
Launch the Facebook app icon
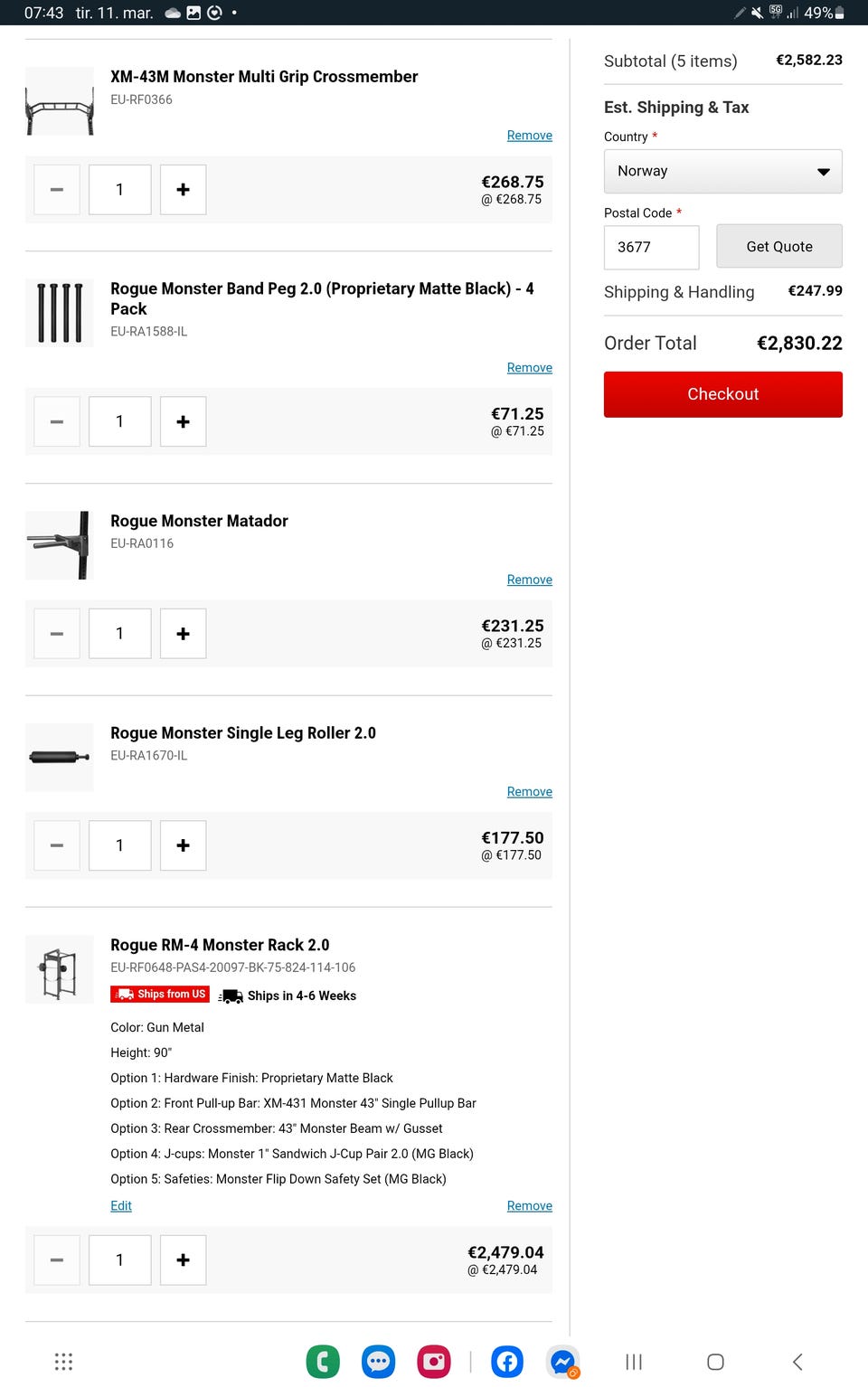pos(507,1362)
